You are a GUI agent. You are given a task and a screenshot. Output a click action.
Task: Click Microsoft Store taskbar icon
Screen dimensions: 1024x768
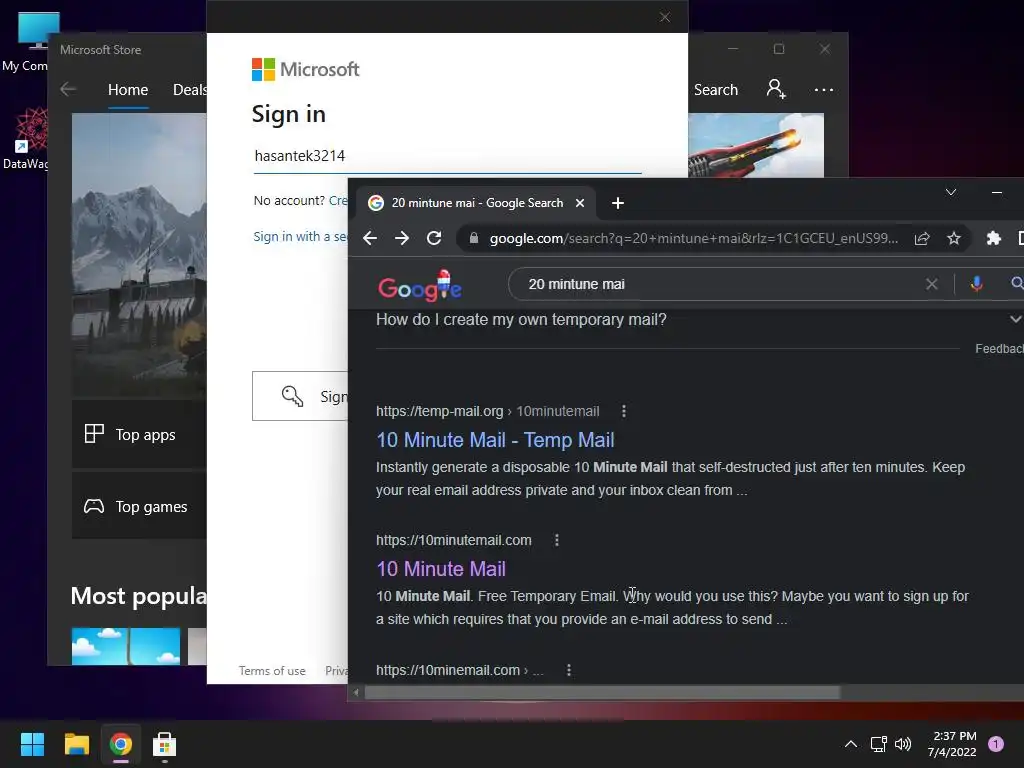(164, 744)
